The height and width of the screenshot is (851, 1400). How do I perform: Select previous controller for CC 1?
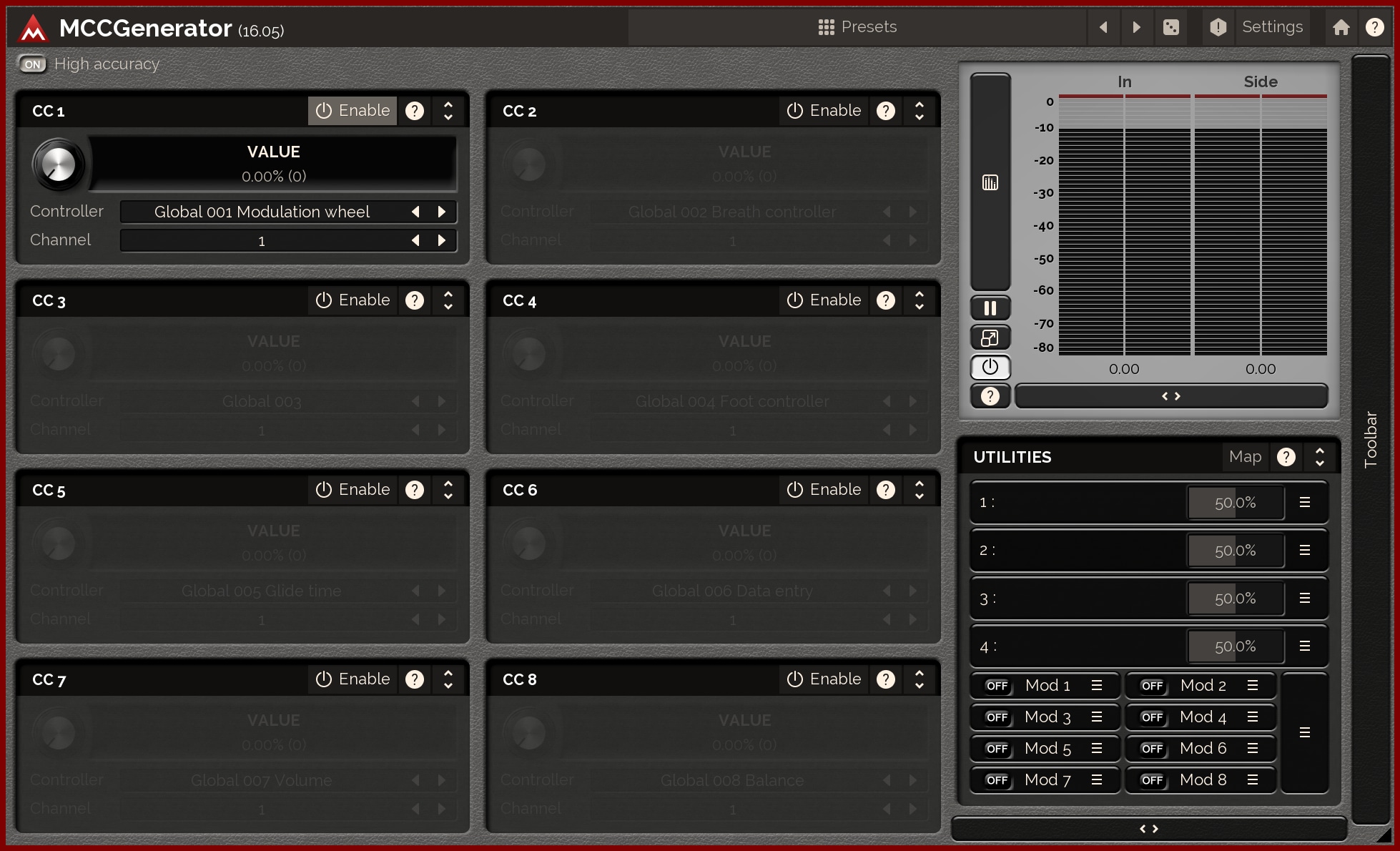(415, 212)
